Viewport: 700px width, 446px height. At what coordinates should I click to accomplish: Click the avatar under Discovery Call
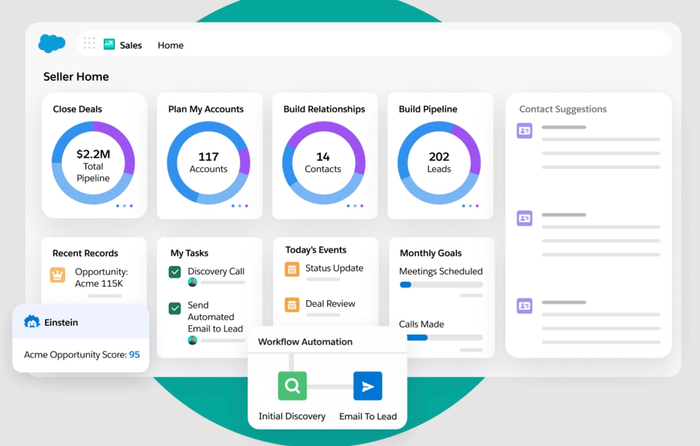point(192,282)
